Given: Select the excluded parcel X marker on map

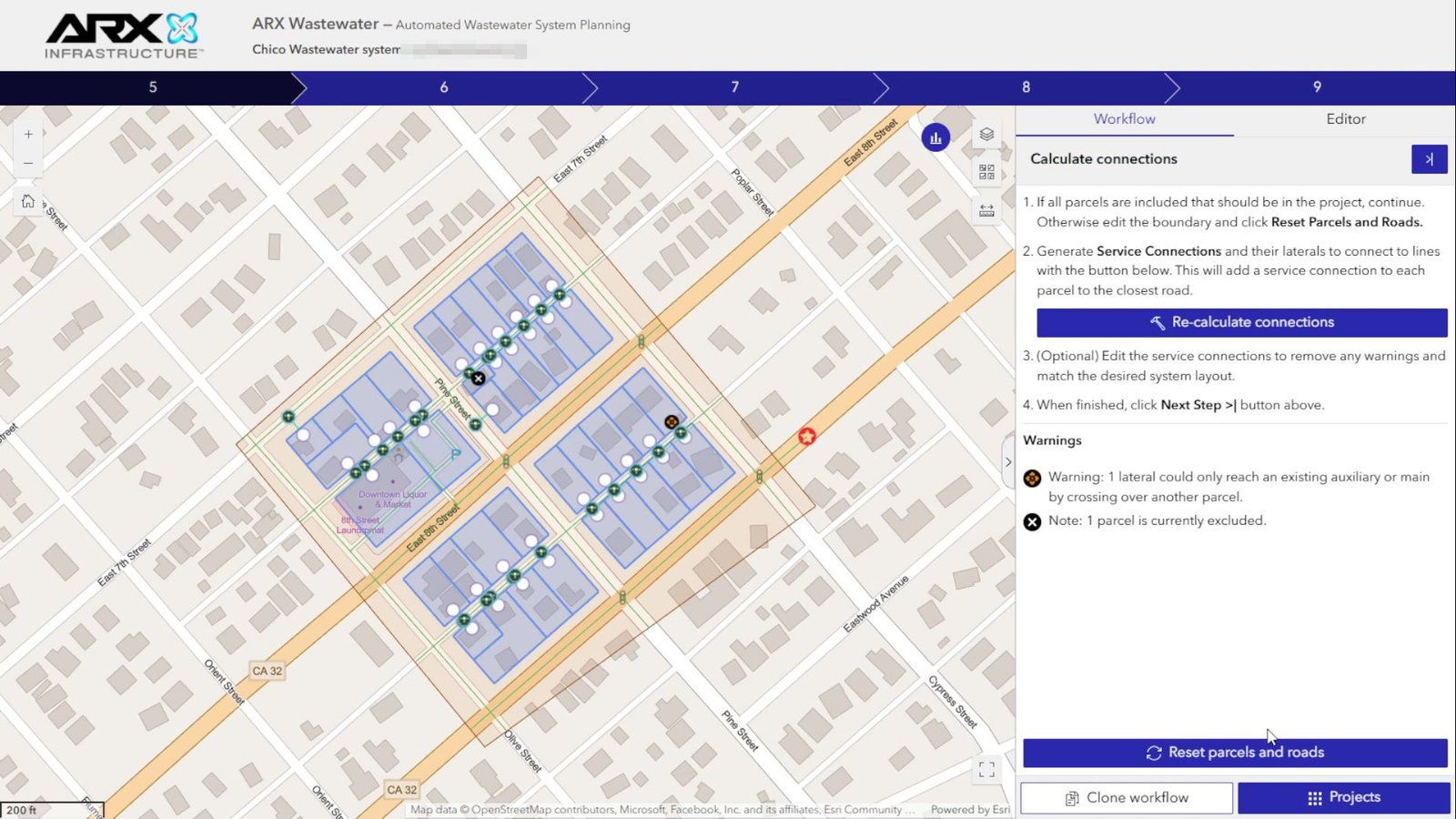Looking at the screenshot, I should [479, 379].
